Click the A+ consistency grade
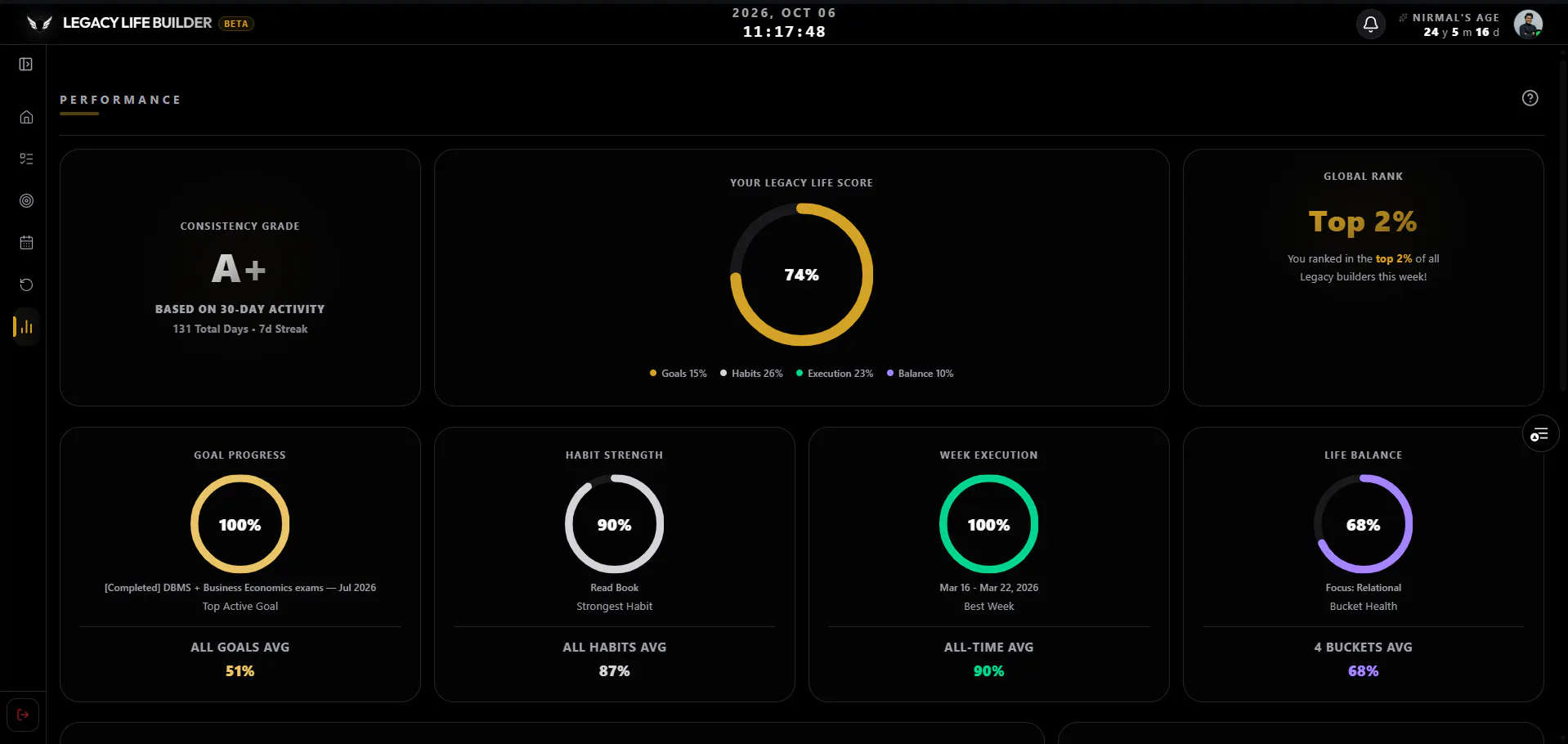This screenshot has width=1568, height=744. click(239, 269)
